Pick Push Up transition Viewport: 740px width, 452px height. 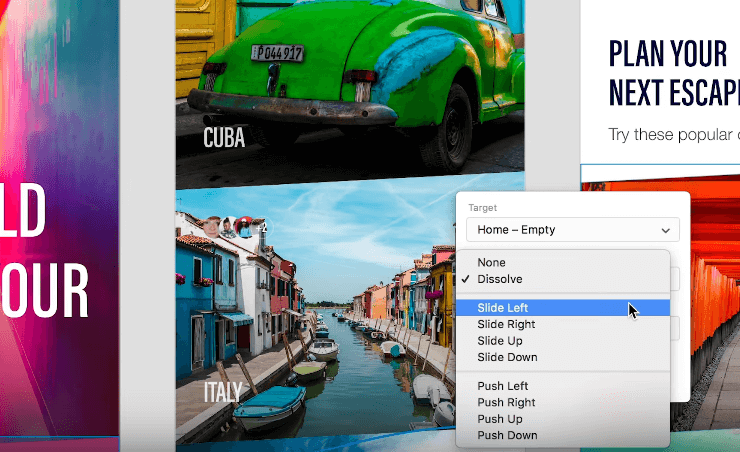(x=563, y=419)
